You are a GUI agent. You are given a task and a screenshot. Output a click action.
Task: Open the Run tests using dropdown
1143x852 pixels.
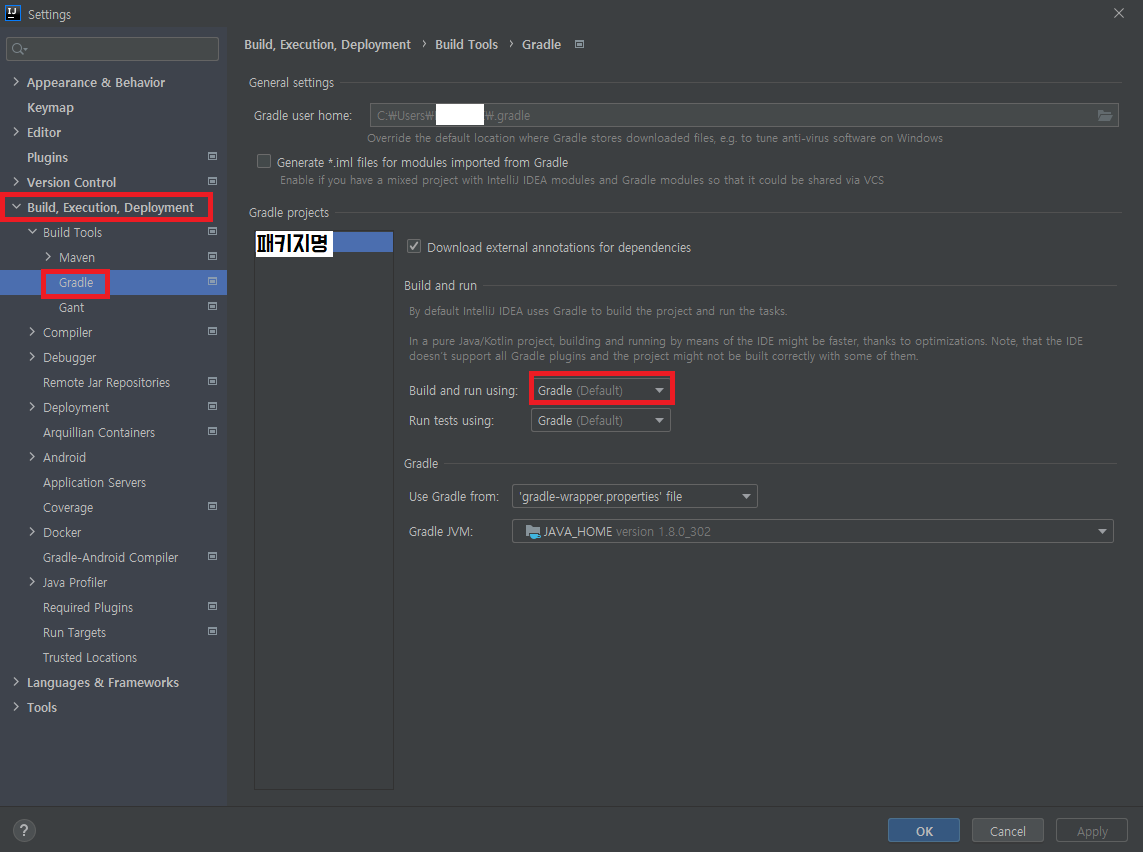tap(601, 420)
